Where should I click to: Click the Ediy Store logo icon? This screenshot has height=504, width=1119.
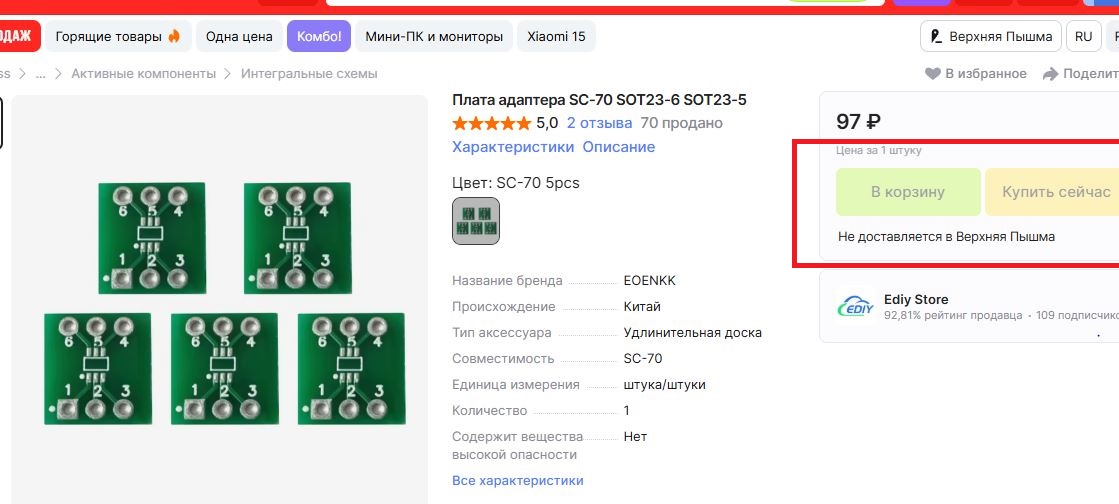[x=856, y=306]
